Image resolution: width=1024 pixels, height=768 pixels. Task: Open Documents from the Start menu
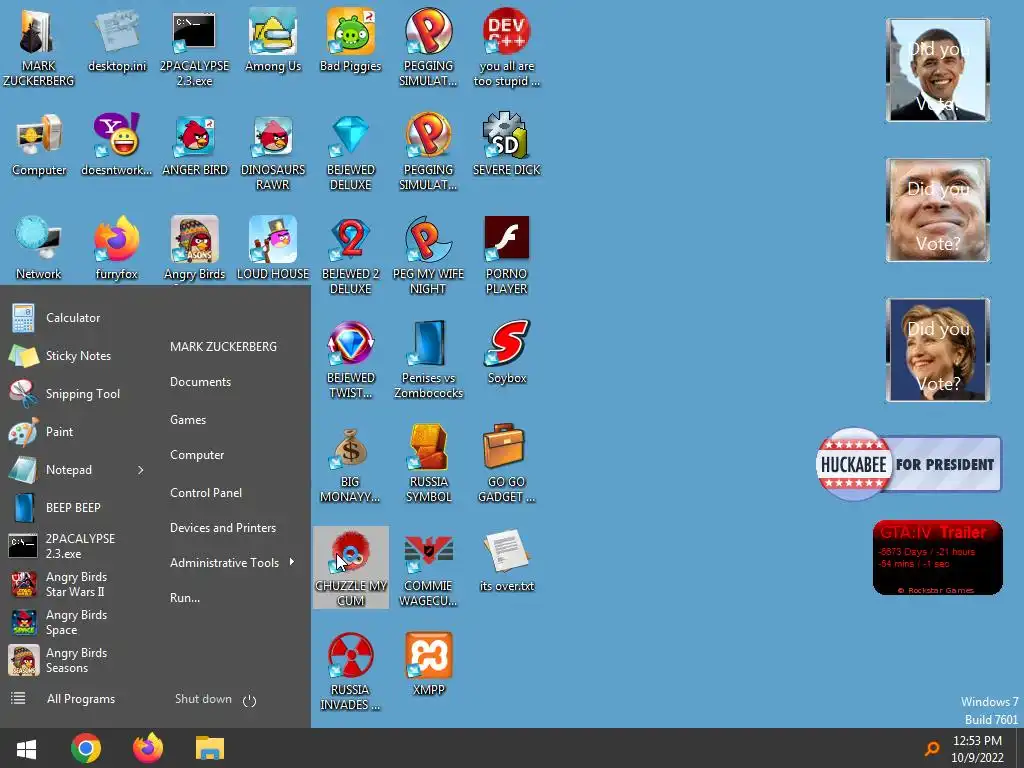click(x=200, y=382)
